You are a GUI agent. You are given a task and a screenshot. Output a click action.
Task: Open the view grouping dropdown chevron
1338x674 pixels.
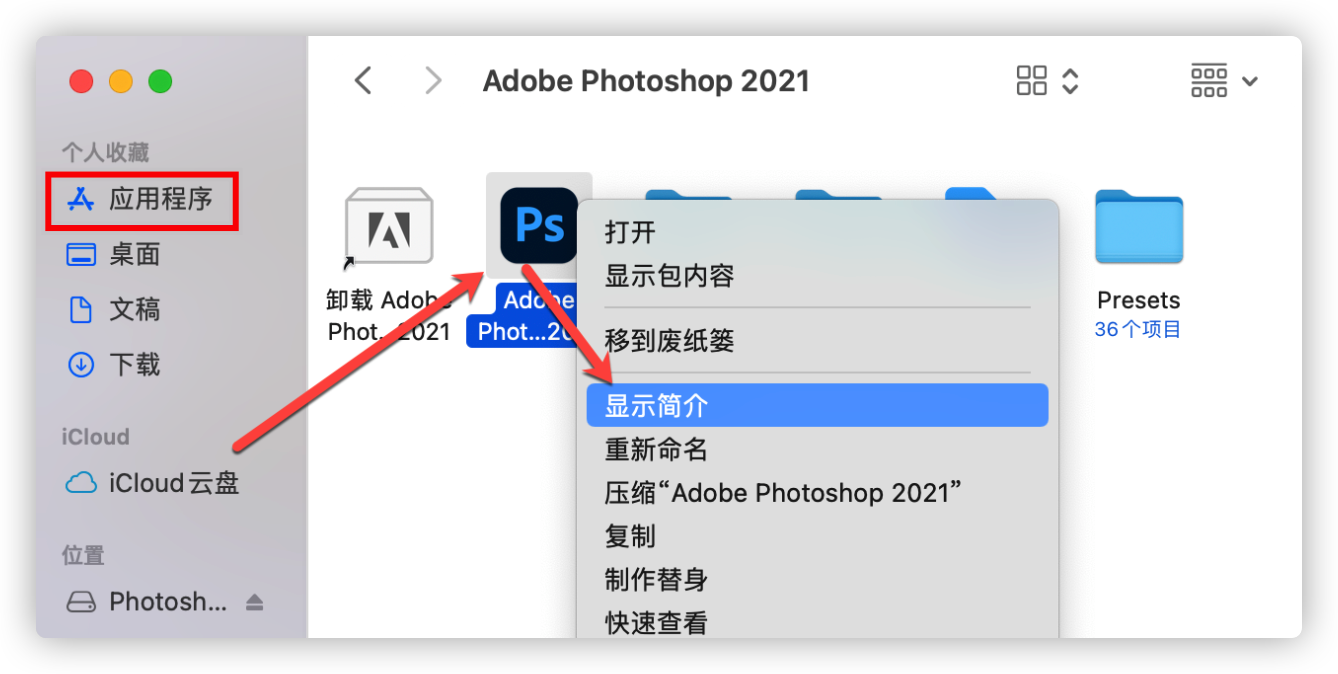[1070, 80]
